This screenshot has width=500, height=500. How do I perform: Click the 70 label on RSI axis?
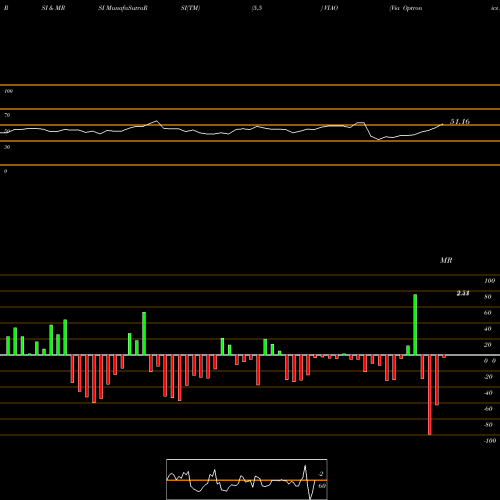(7, 115)
